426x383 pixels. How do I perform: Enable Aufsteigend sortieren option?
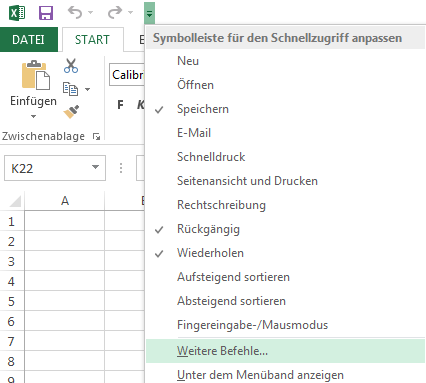(x=286, y=277)
